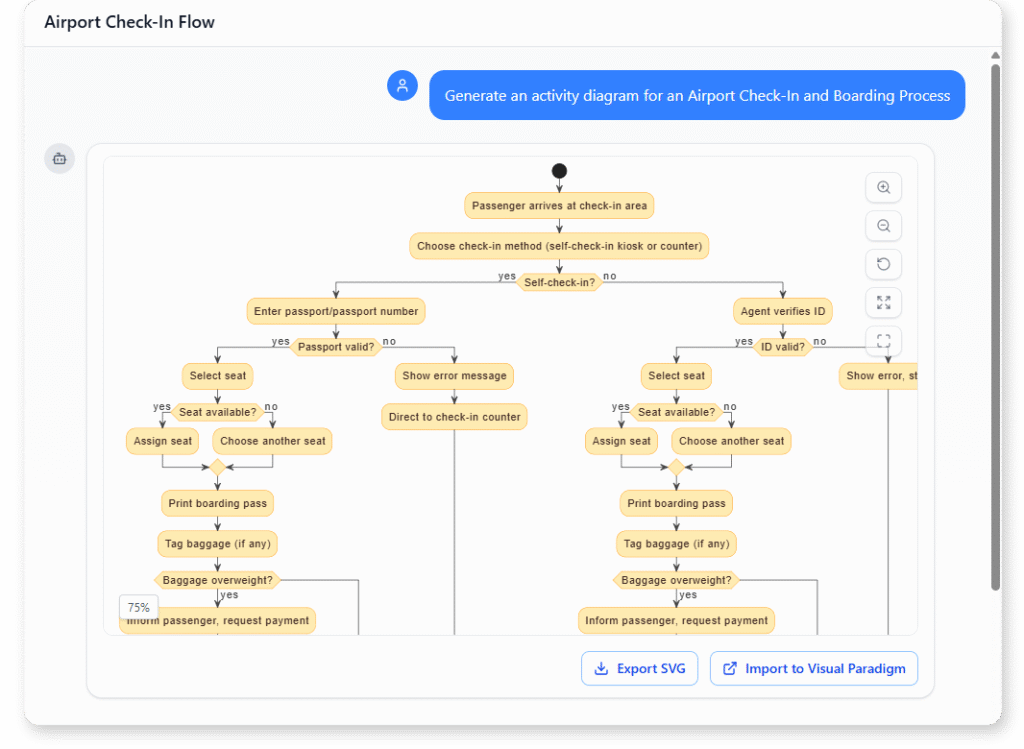Image resolution: width=1024 pixels, height=749 pixels.
Task: Select the Agent verifies ID node
Action: (x=783, y=311)
